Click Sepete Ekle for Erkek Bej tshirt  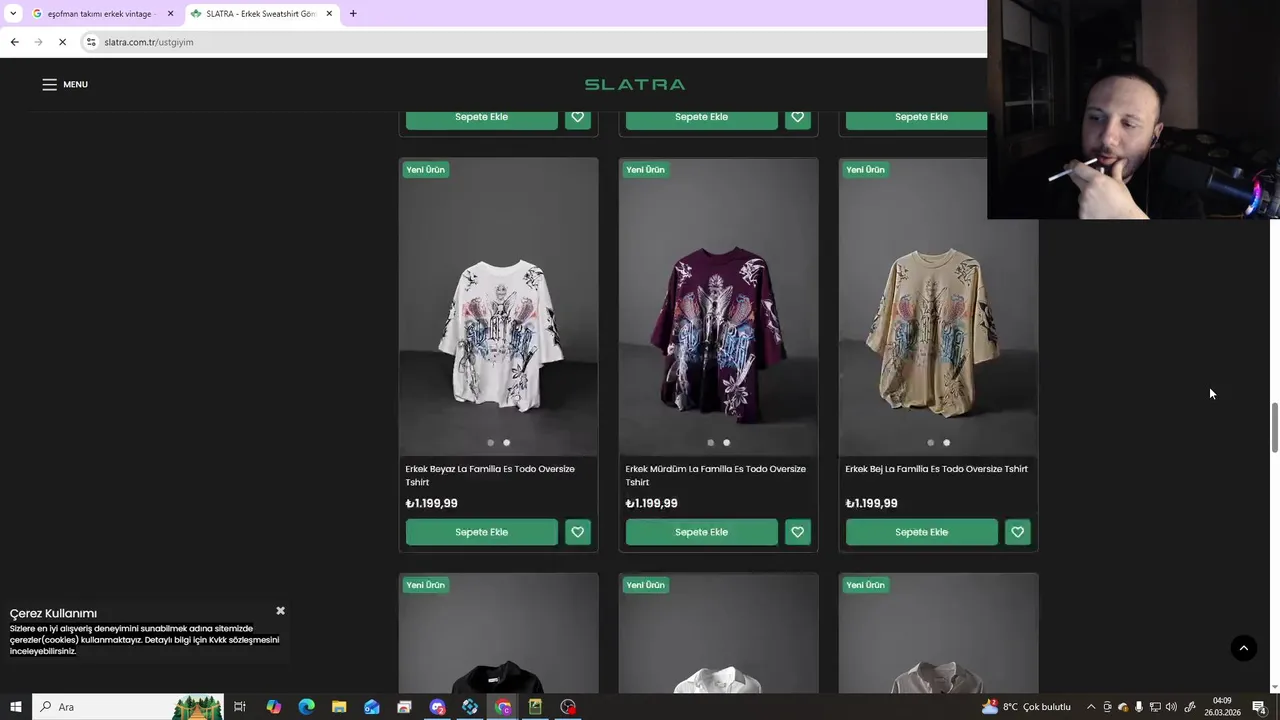921,532
